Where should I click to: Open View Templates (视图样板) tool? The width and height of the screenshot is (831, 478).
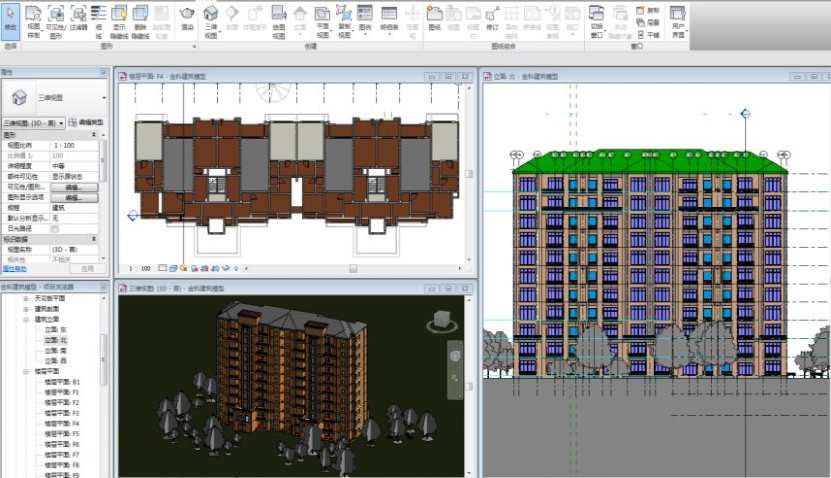click(33, 22)
